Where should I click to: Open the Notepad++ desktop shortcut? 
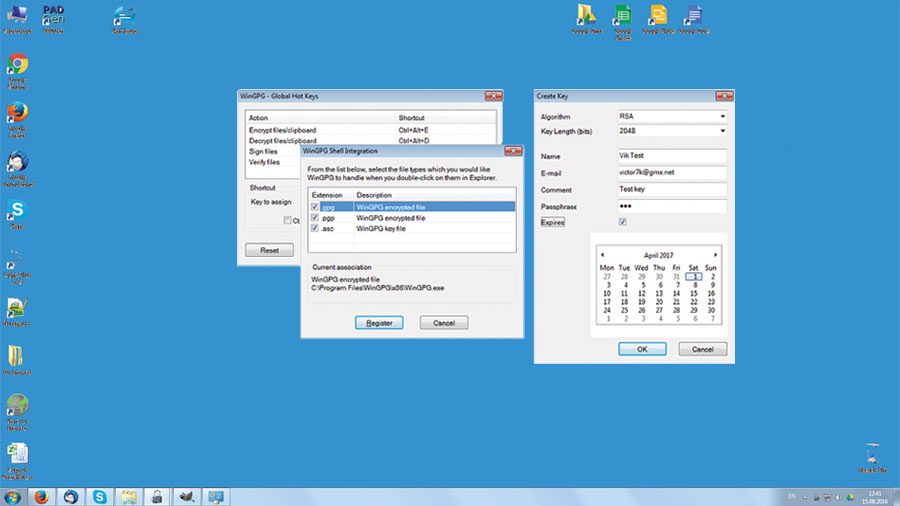[17, 312]
